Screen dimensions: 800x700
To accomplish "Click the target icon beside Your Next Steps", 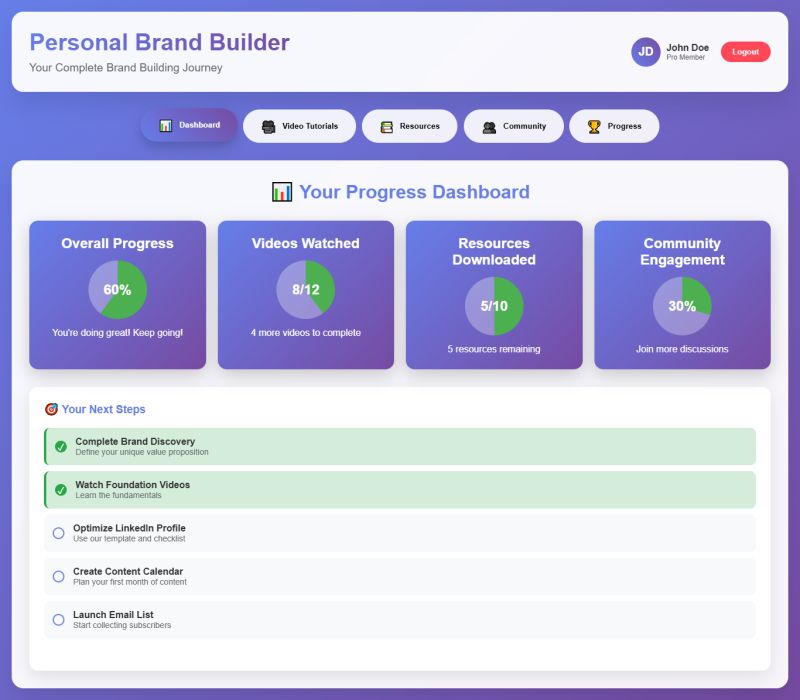I will click(x=51, y=409).
